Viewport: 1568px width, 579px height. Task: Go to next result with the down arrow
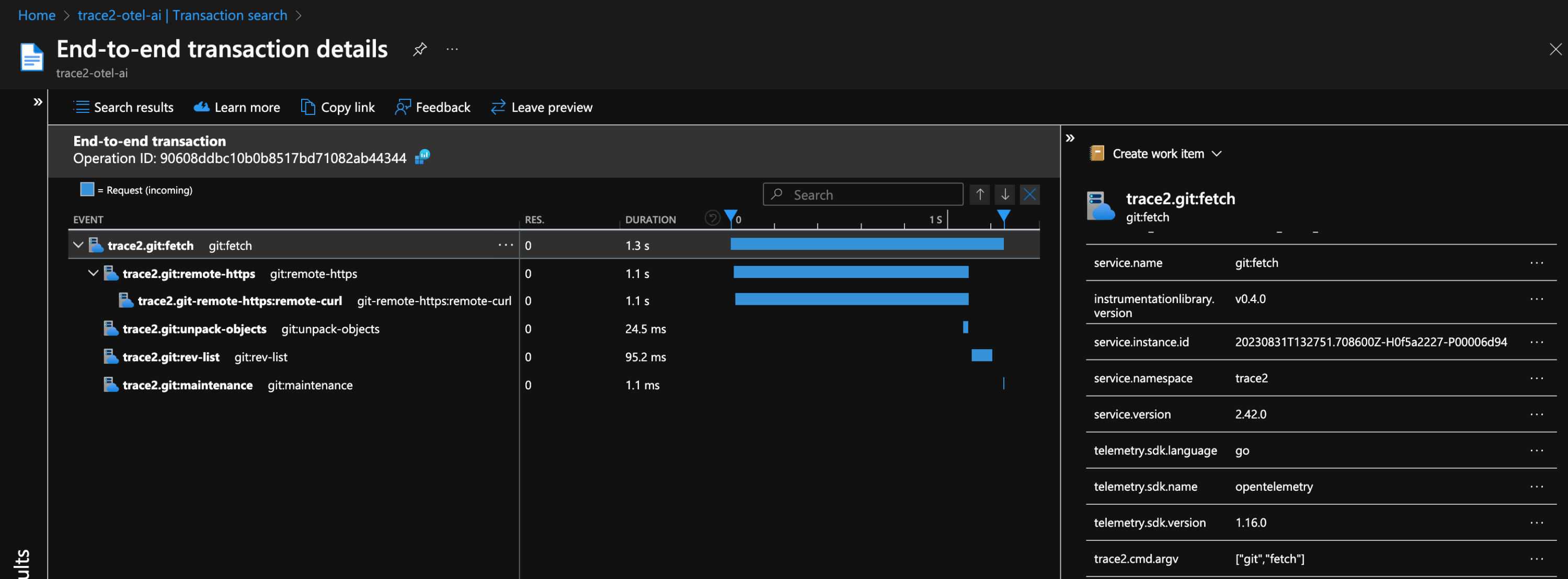[x=1004, y=194]
